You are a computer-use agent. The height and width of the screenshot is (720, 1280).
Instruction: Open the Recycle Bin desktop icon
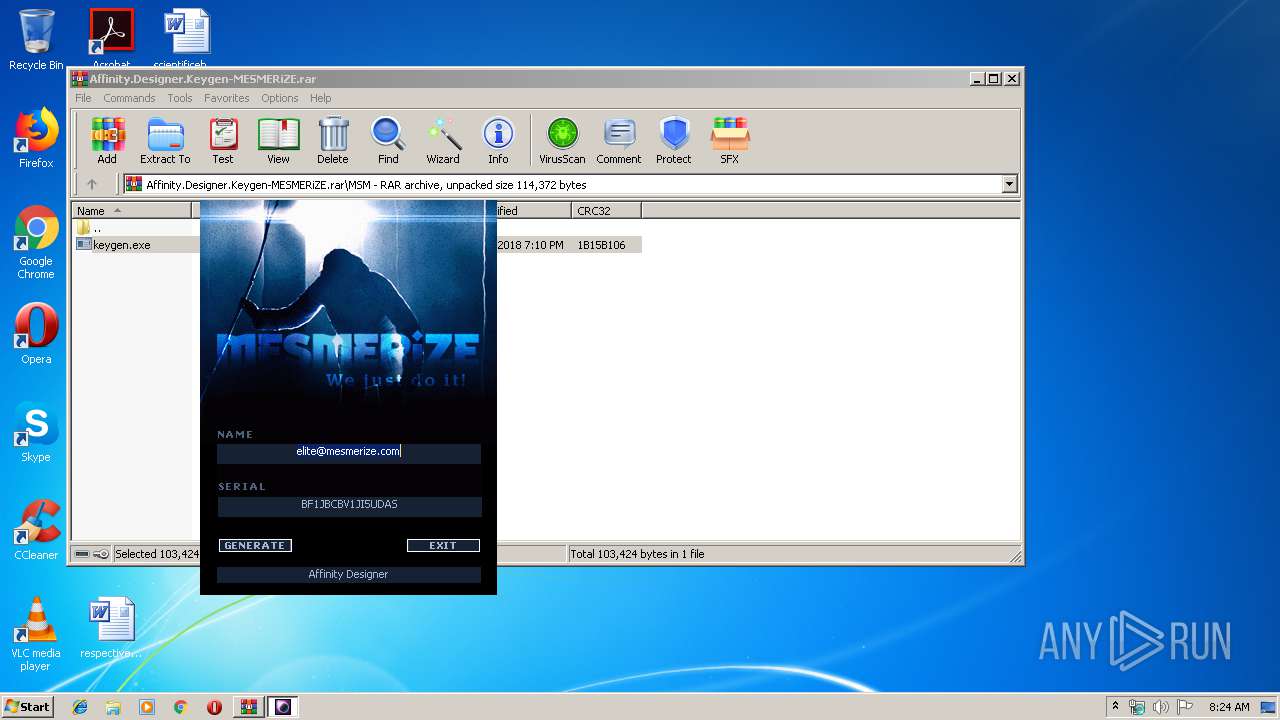36,40
